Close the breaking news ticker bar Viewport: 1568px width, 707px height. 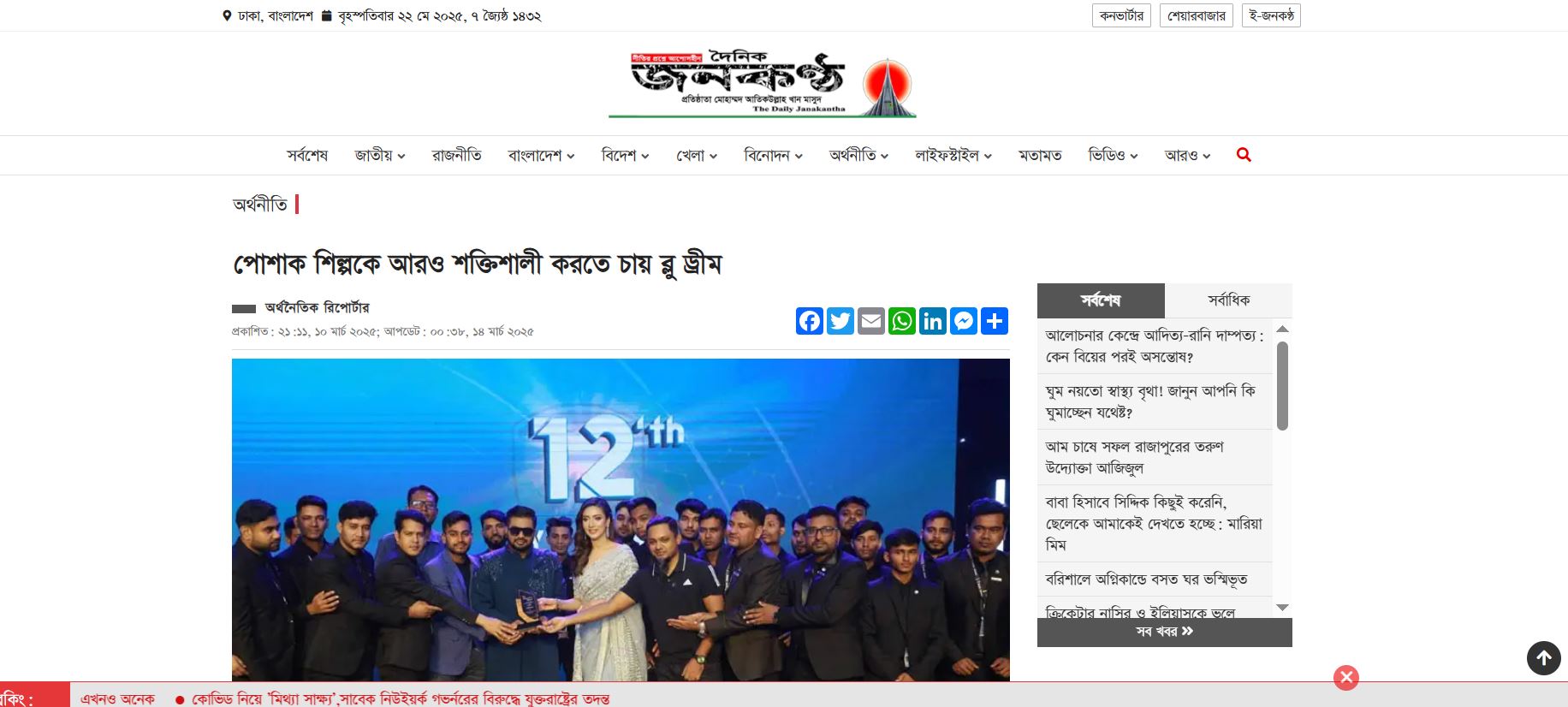coord(1346,678)
